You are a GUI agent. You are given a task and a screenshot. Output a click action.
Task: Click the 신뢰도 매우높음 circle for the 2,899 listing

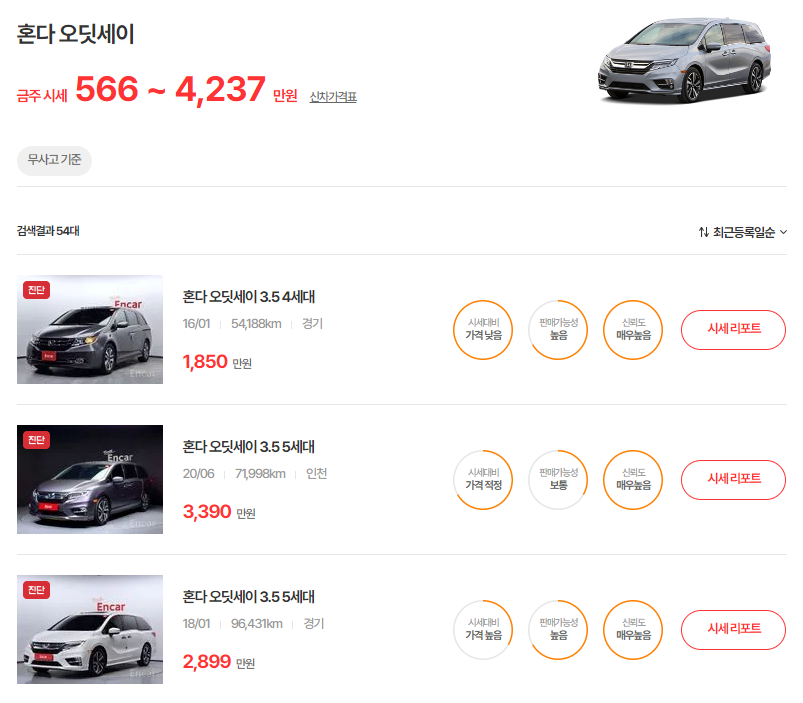(633, 630)
